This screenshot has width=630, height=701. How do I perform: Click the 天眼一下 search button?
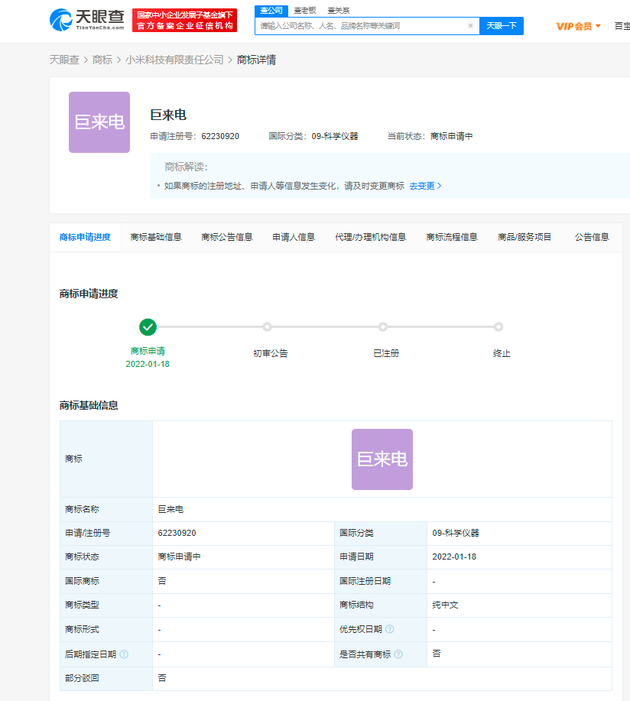coord(501,26)
